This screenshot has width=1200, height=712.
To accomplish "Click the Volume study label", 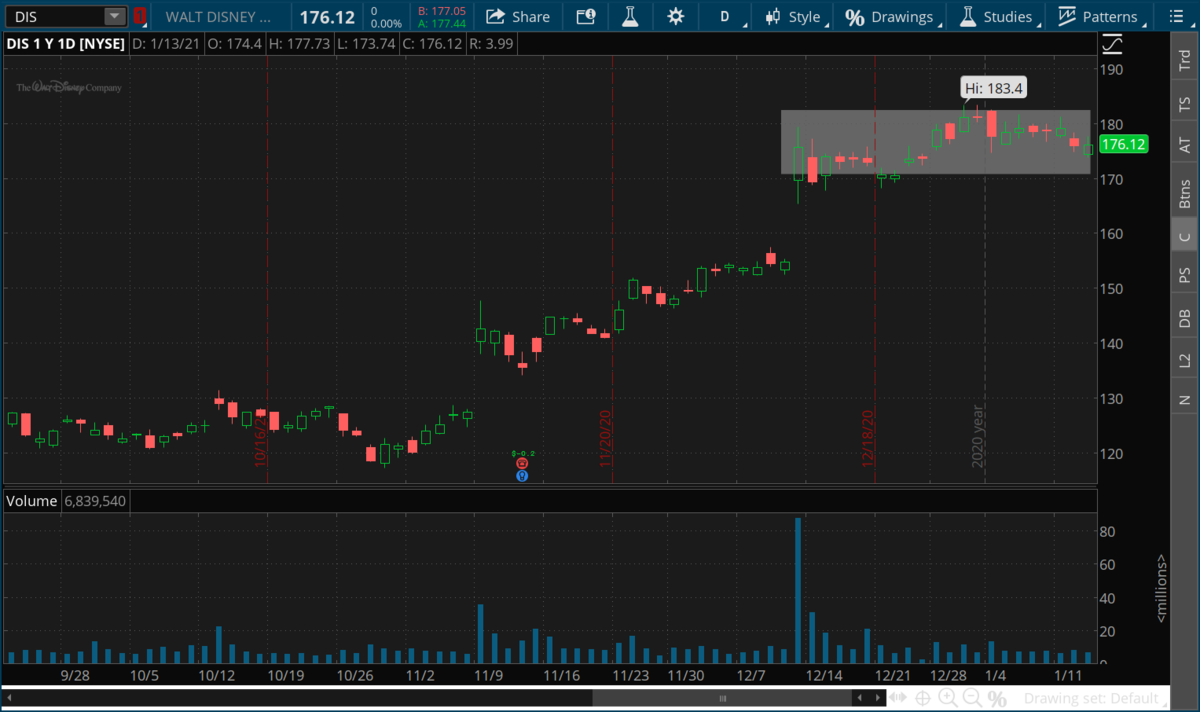I will pos(33,501).
